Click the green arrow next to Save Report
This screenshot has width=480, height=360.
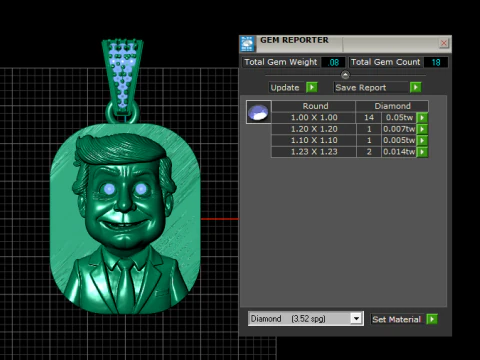(x=415, y=87)
